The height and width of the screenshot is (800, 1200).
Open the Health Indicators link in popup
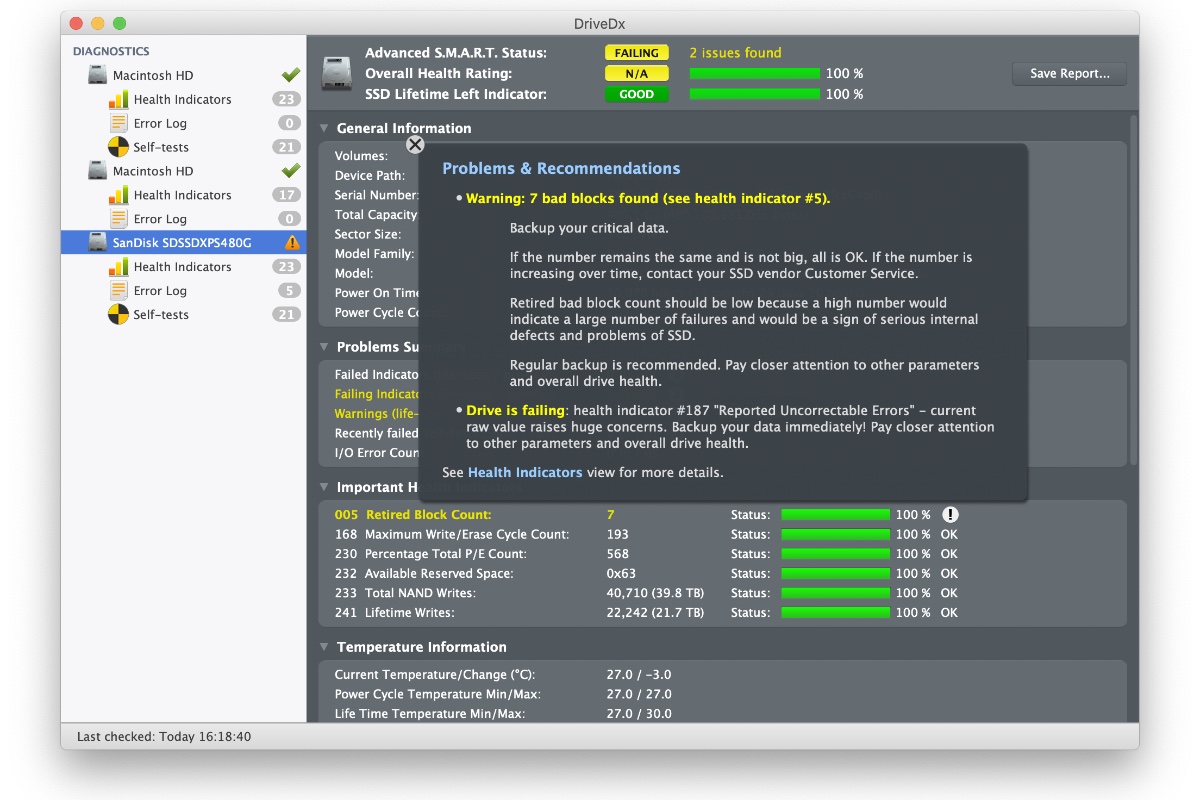pyautogui.click(x=525, y=471)
